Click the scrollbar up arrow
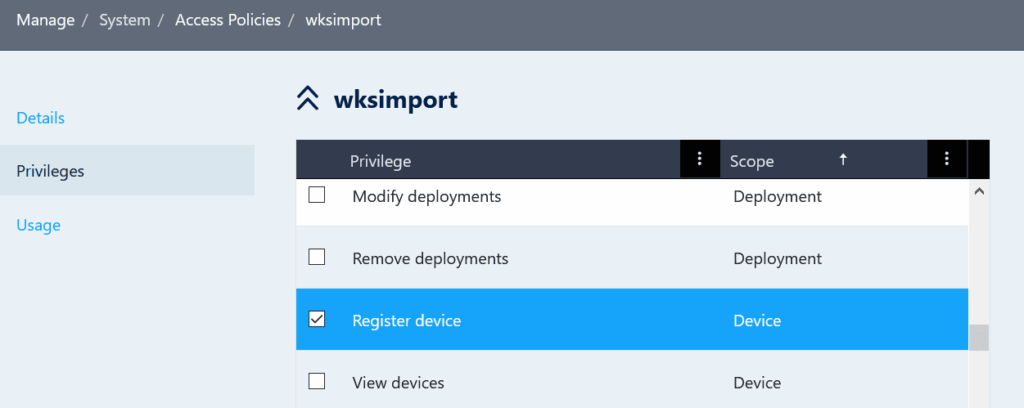Image resolution: width=1024 pixels, height=408 pixels. click(979, 191)
